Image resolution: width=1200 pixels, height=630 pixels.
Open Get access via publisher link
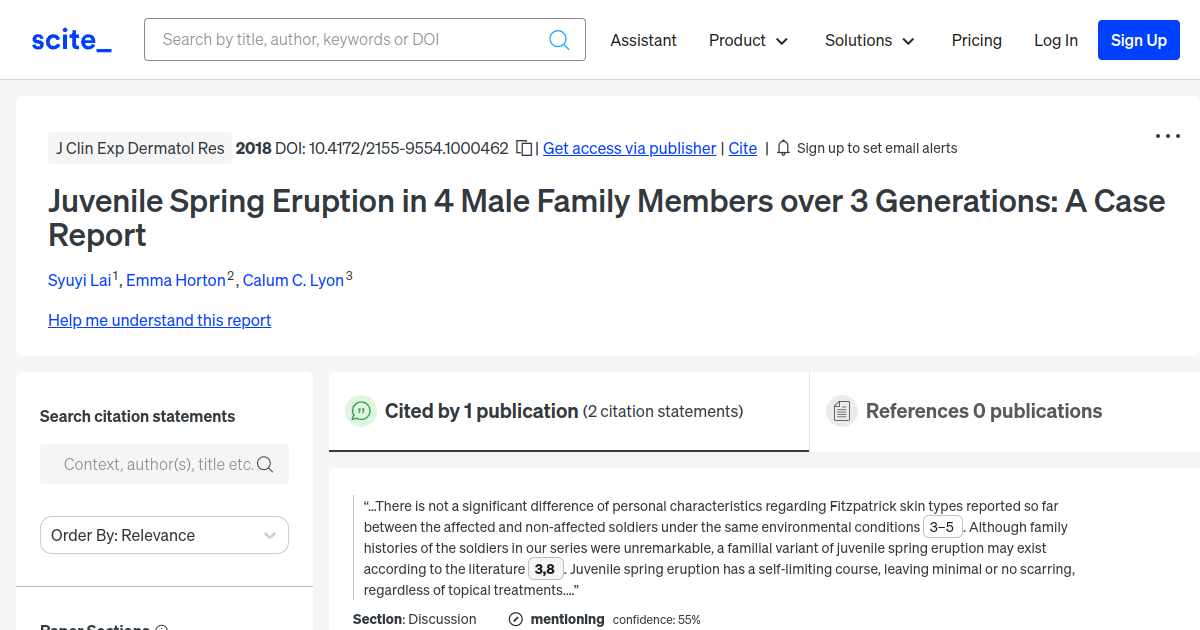(x=629, y=148)
